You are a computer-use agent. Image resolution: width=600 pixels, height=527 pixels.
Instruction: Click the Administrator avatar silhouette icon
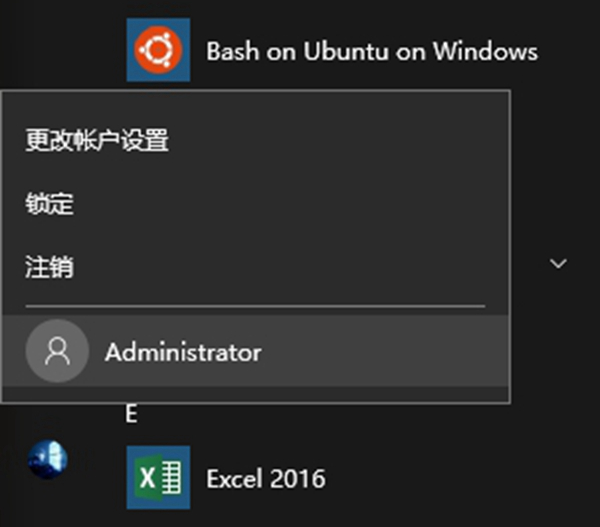point(58,351)
